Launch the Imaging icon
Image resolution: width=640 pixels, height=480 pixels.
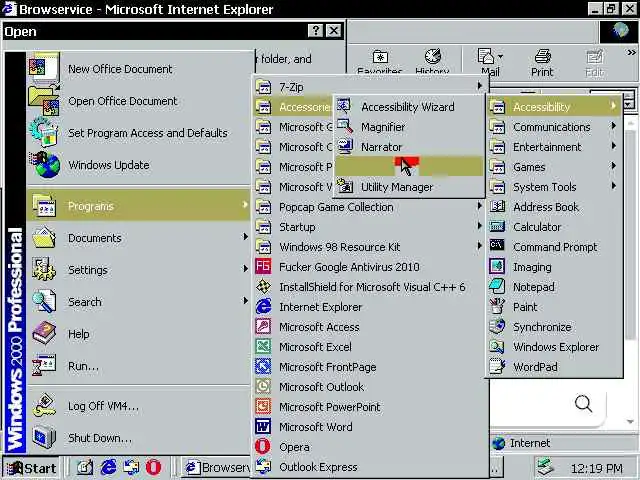click(497, 267)
